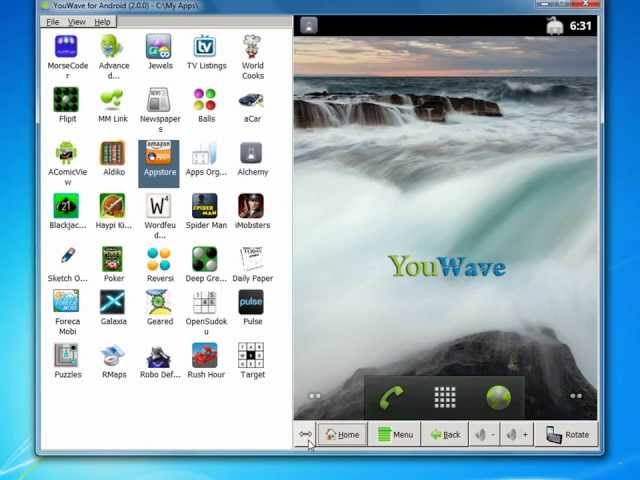
Task: Open the iMobsters game icon
Action: (251, 206)
